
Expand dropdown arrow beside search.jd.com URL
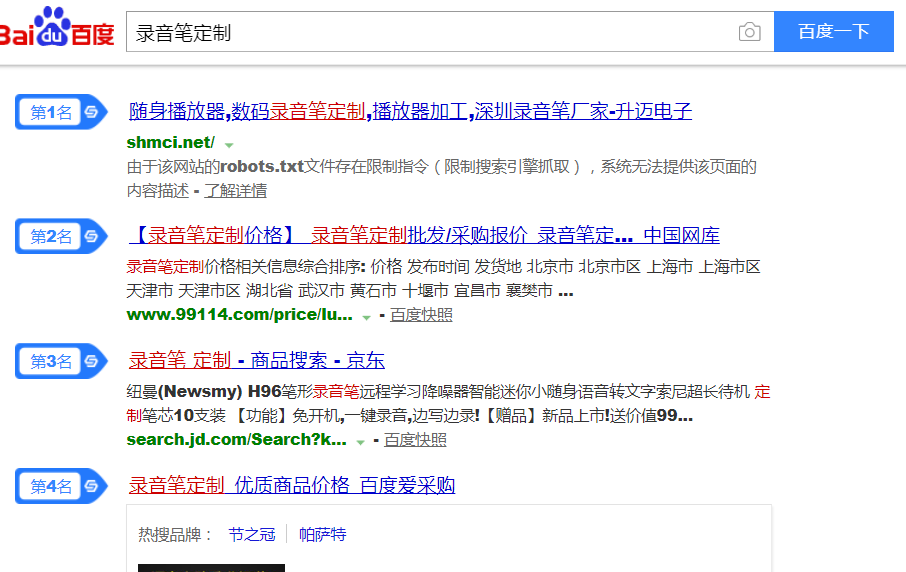[360, 442]
